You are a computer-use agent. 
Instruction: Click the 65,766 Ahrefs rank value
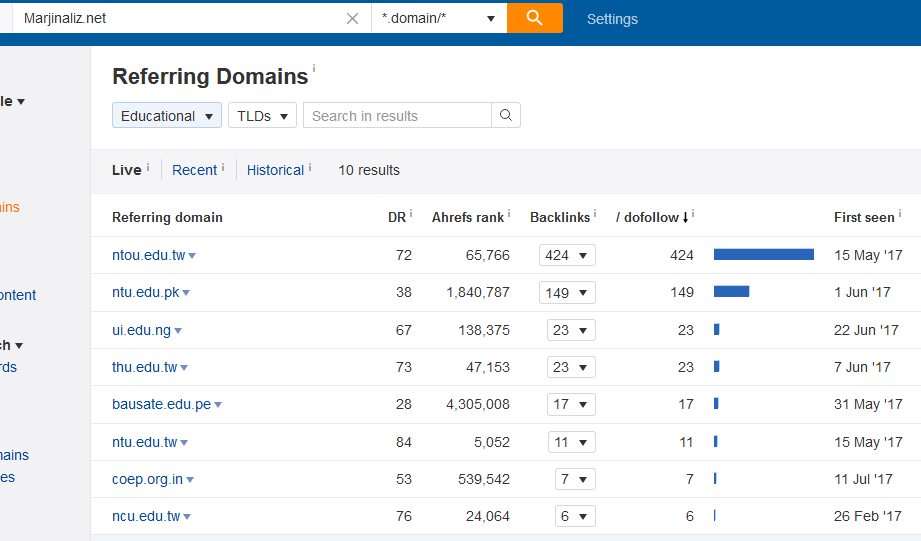[488, 255]
